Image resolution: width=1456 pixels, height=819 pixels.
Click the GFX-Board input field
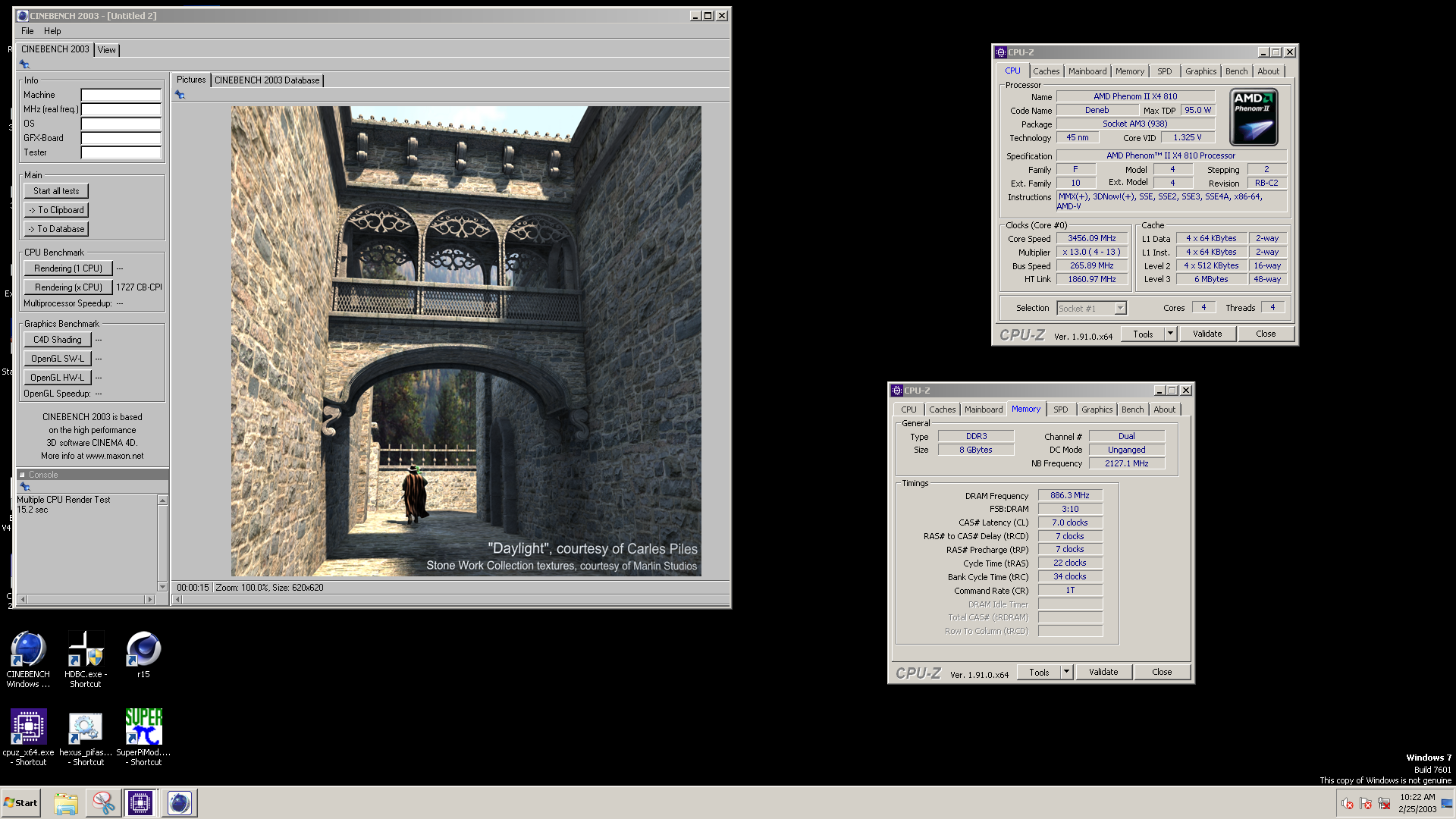[x=121, y=139]
